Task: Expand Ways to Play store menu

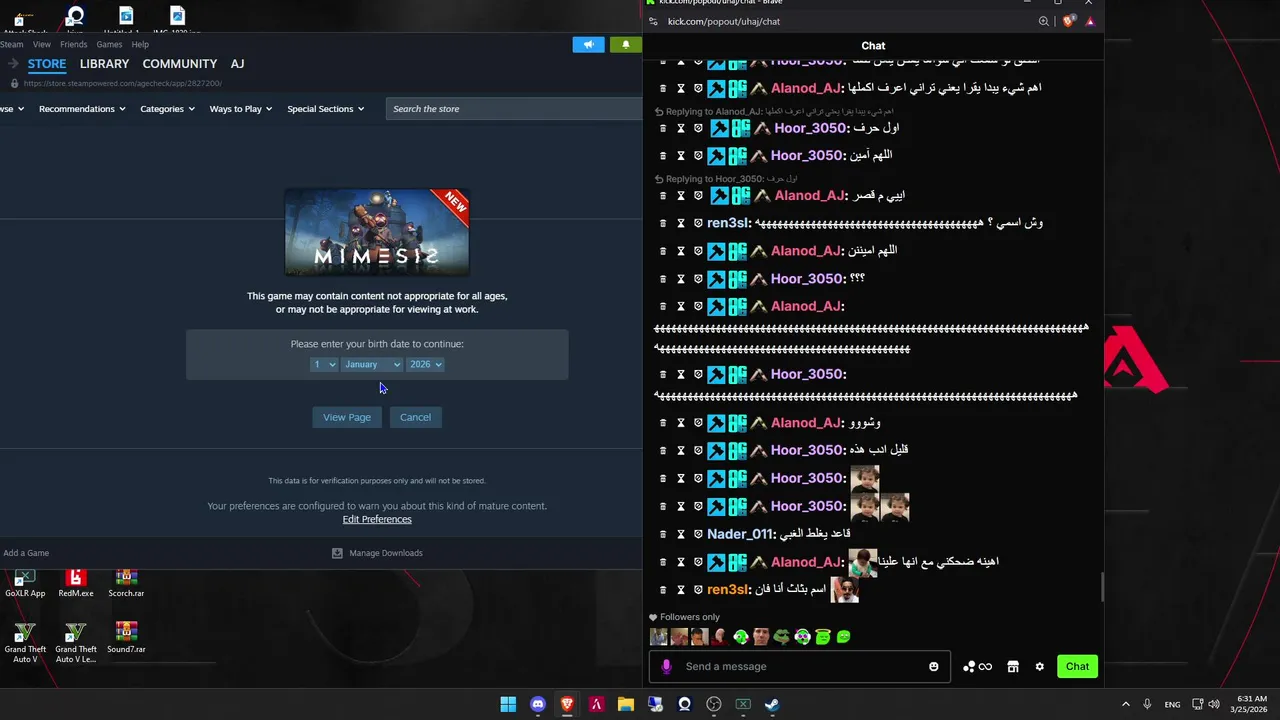Action: [x=241, y=109]
